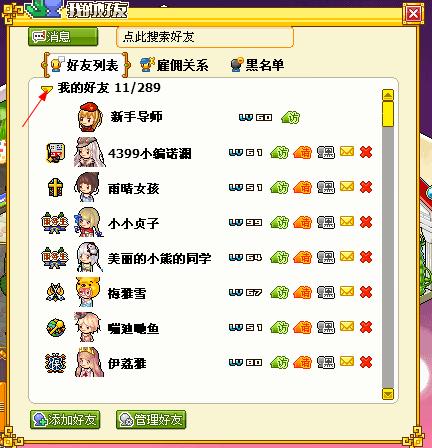
Task: Switch to the 雇佣关系 tab
Action: point(175,65)
